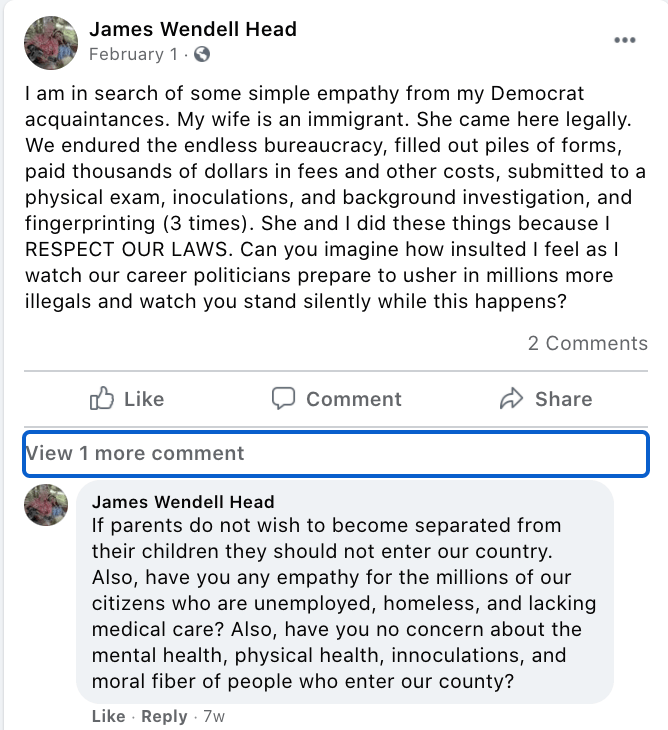
Task: Open James Wendell Head name in the comment
Action: pos(183,501)
